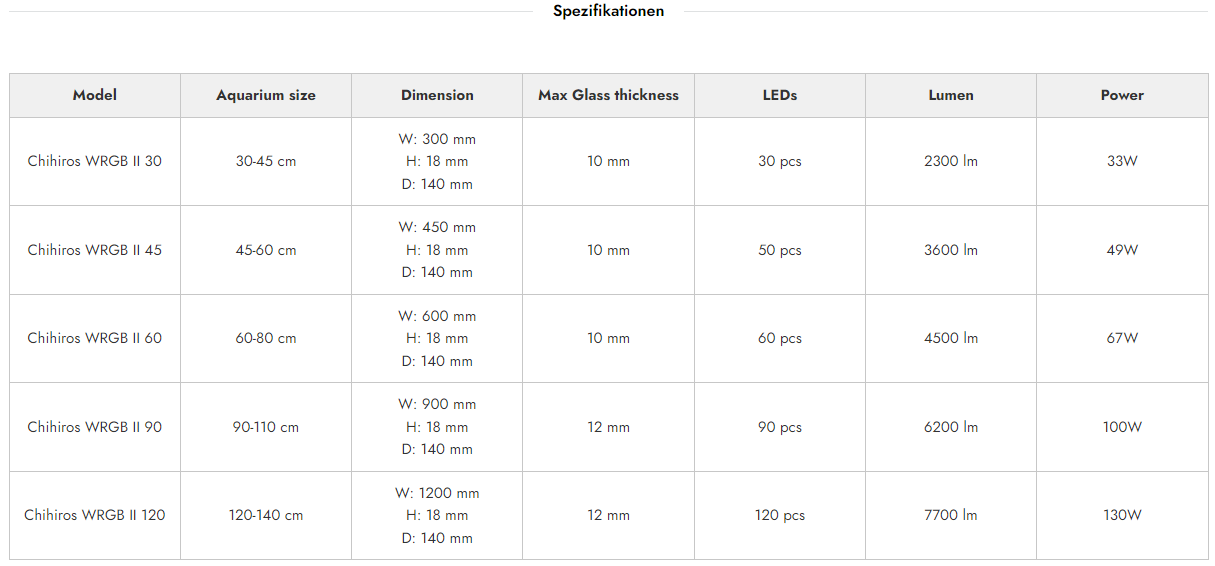Select the Power column header

point(1122,95)
